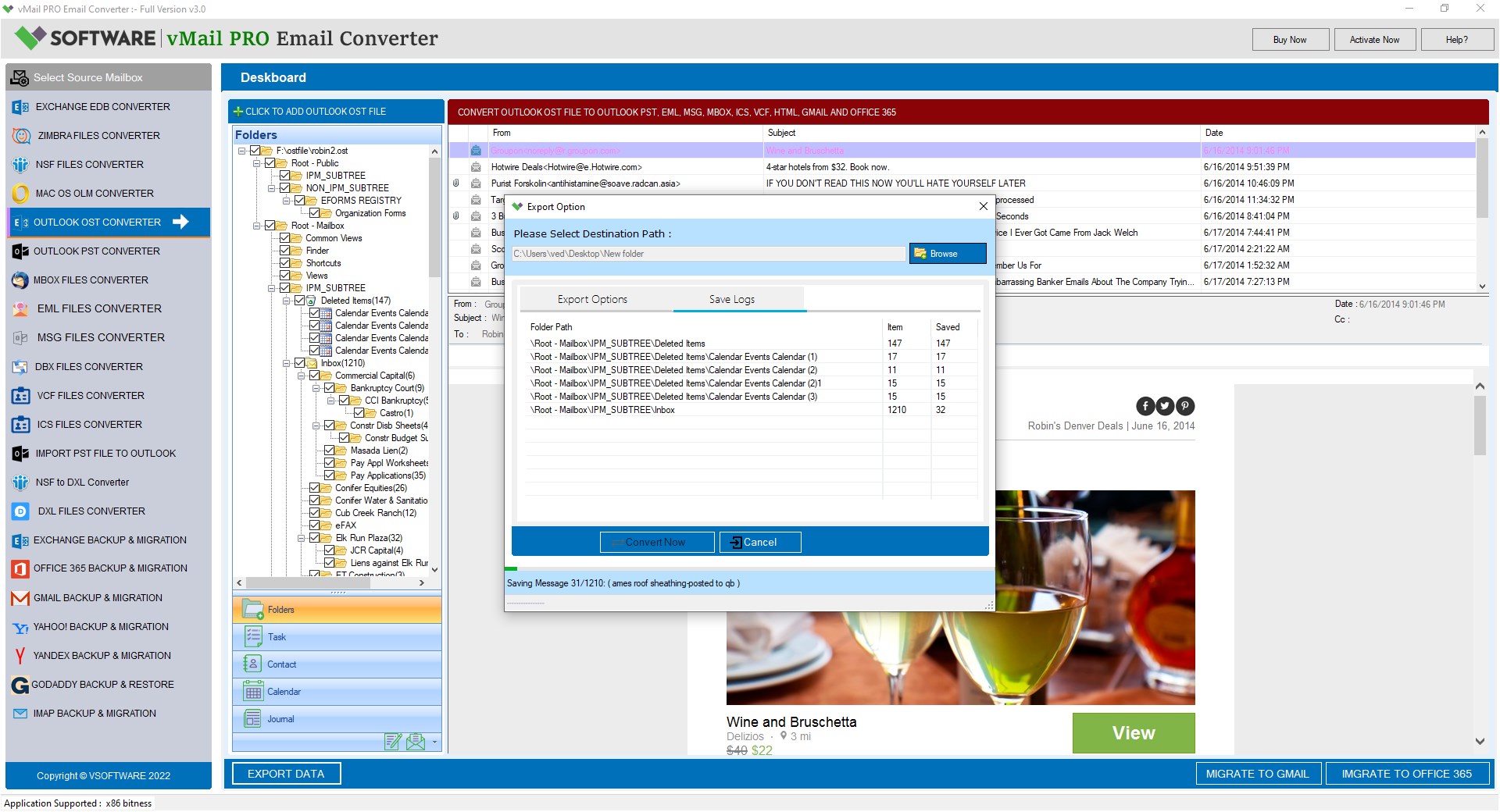This screenshot has width=1500, height=812.
Task: Uncheck the Root - Public folder checkbox
Action: (270, 163)
